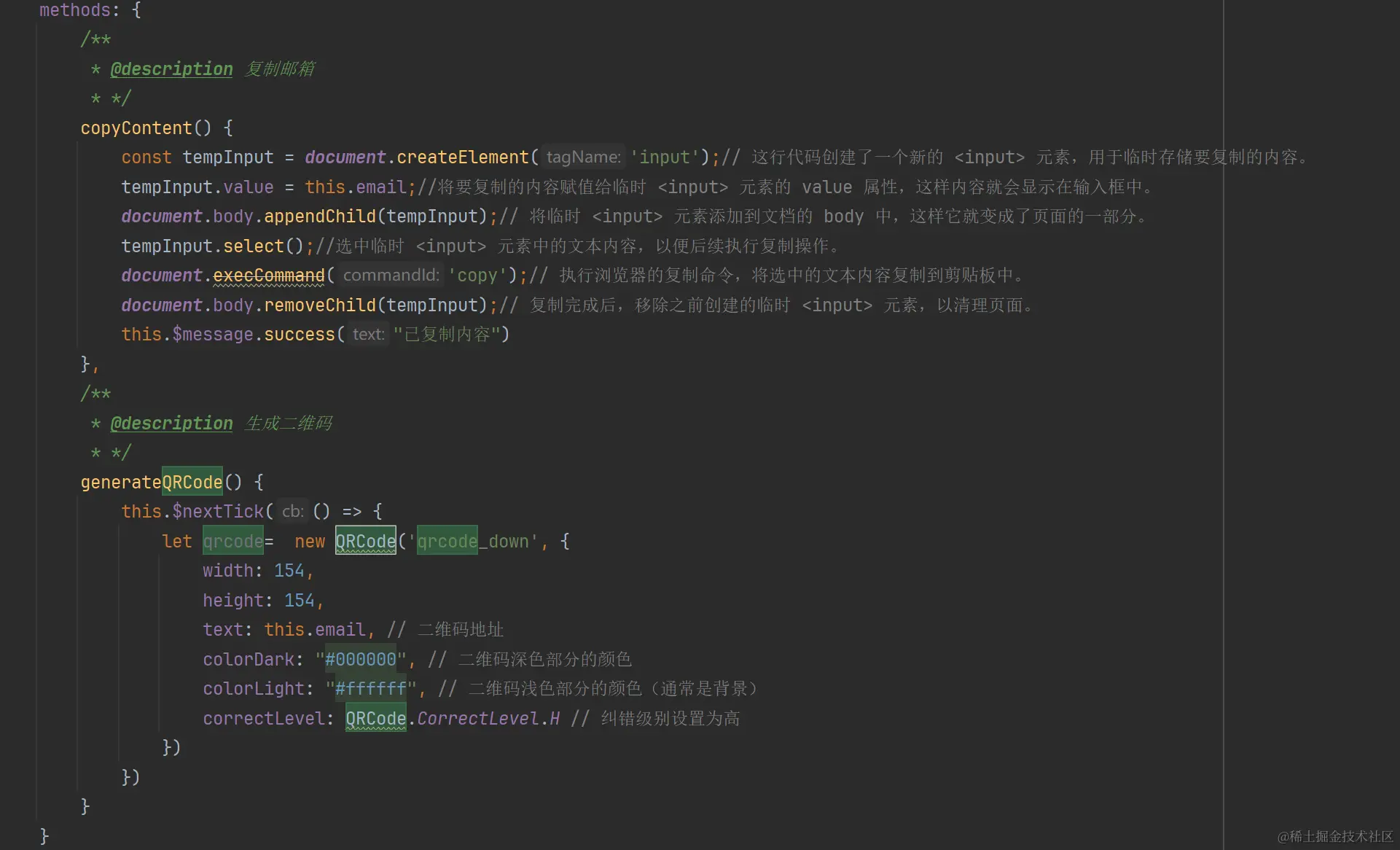
Task: Click the cb: hint in $nextTick
Action: 292,512
